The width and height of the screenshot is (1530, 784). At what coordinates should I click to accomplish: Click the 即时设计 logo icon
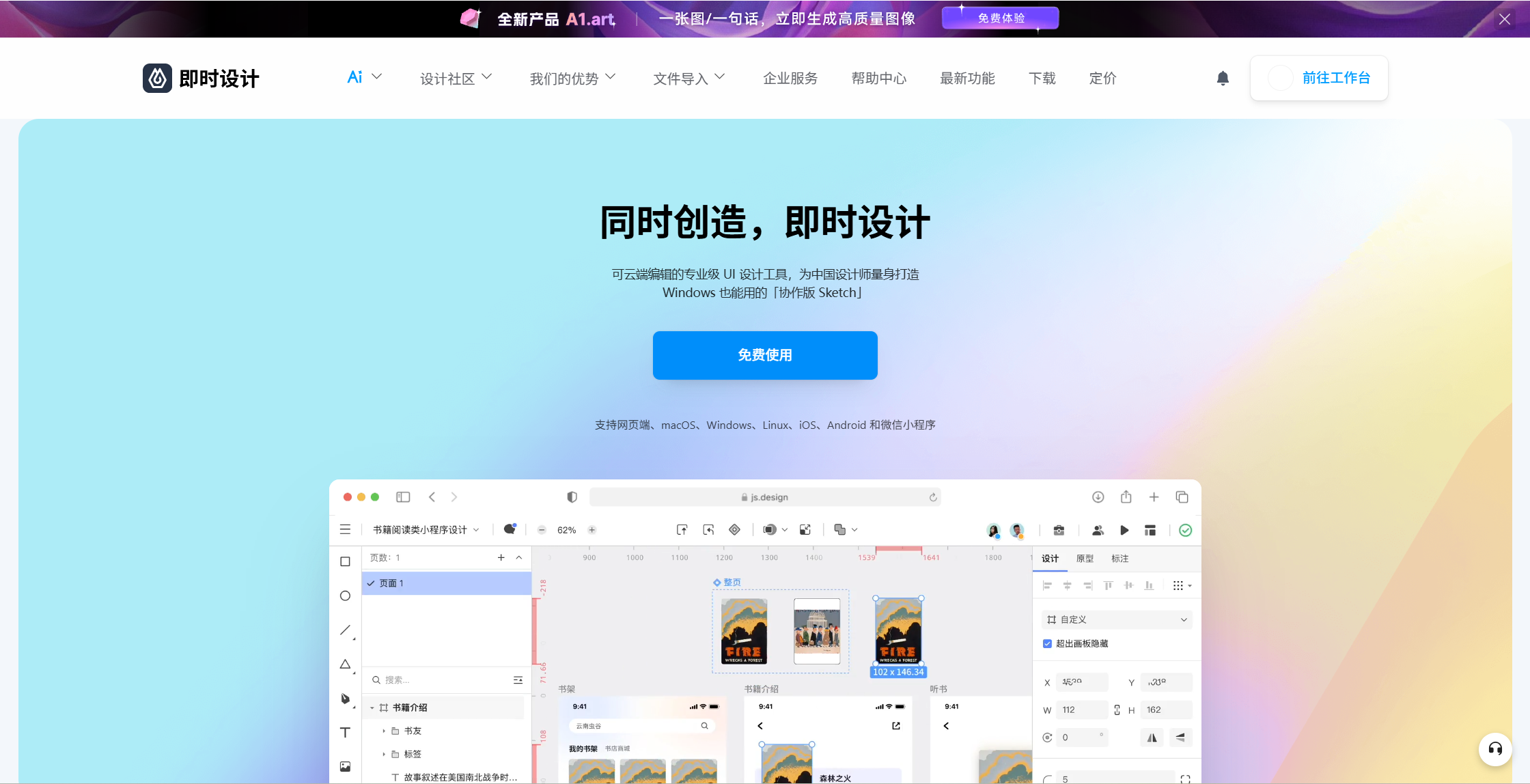click(x=157, y=79)
